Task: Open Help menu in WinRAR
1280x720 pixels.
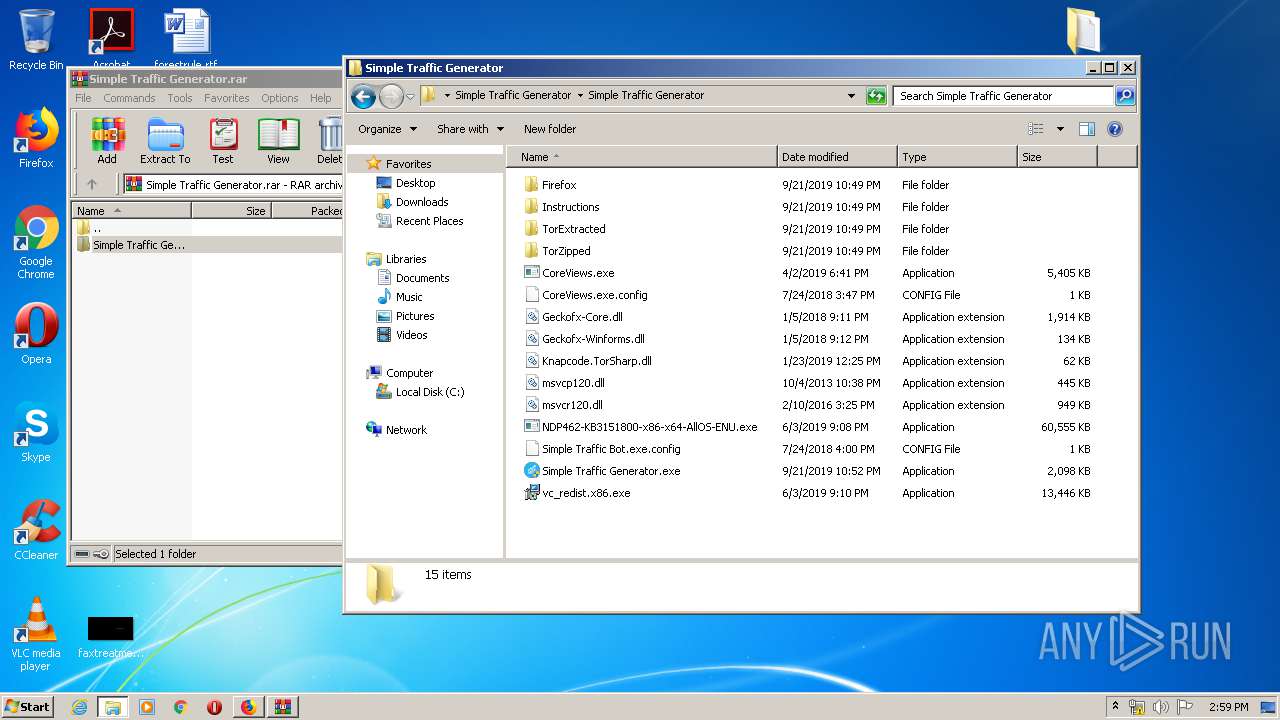Action: click(x=320, y=98)
